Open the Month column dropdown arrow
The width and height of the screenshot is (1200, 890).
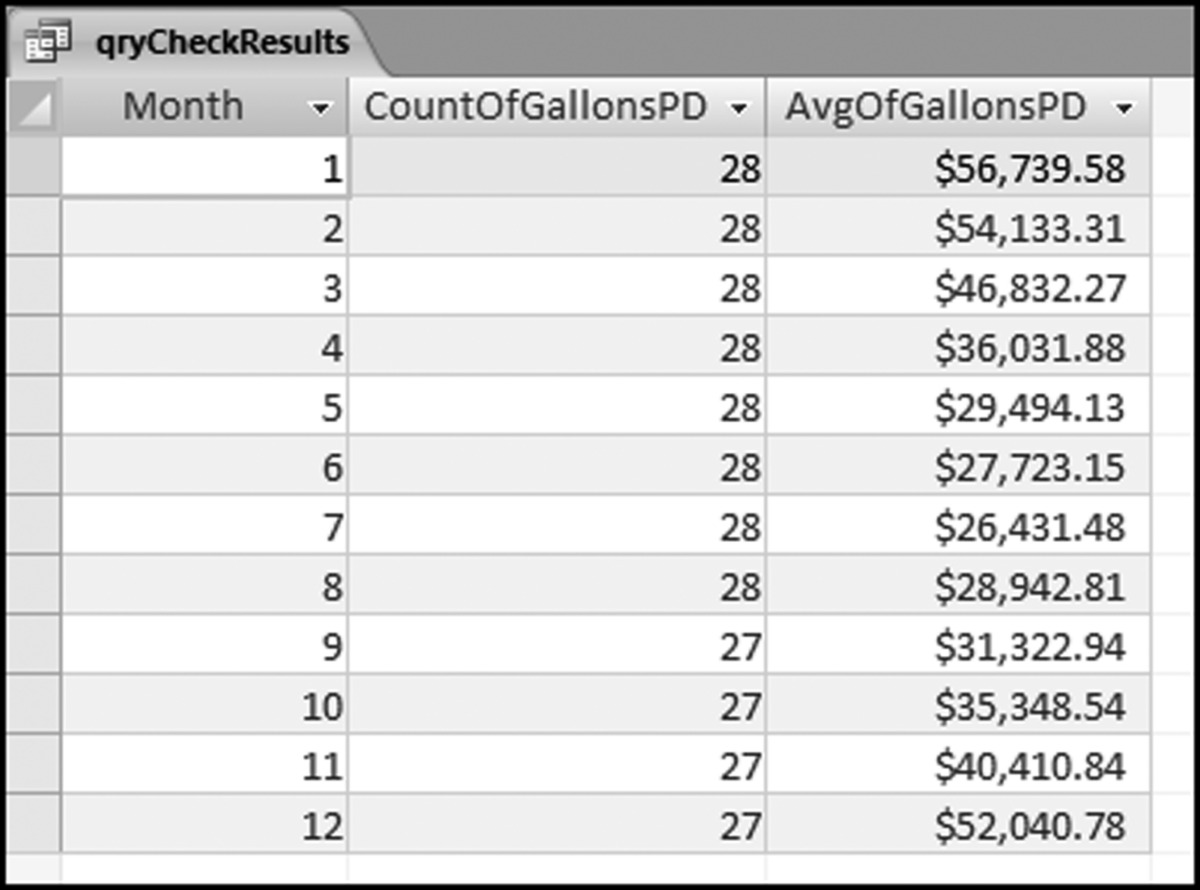(x=321, y=108)
